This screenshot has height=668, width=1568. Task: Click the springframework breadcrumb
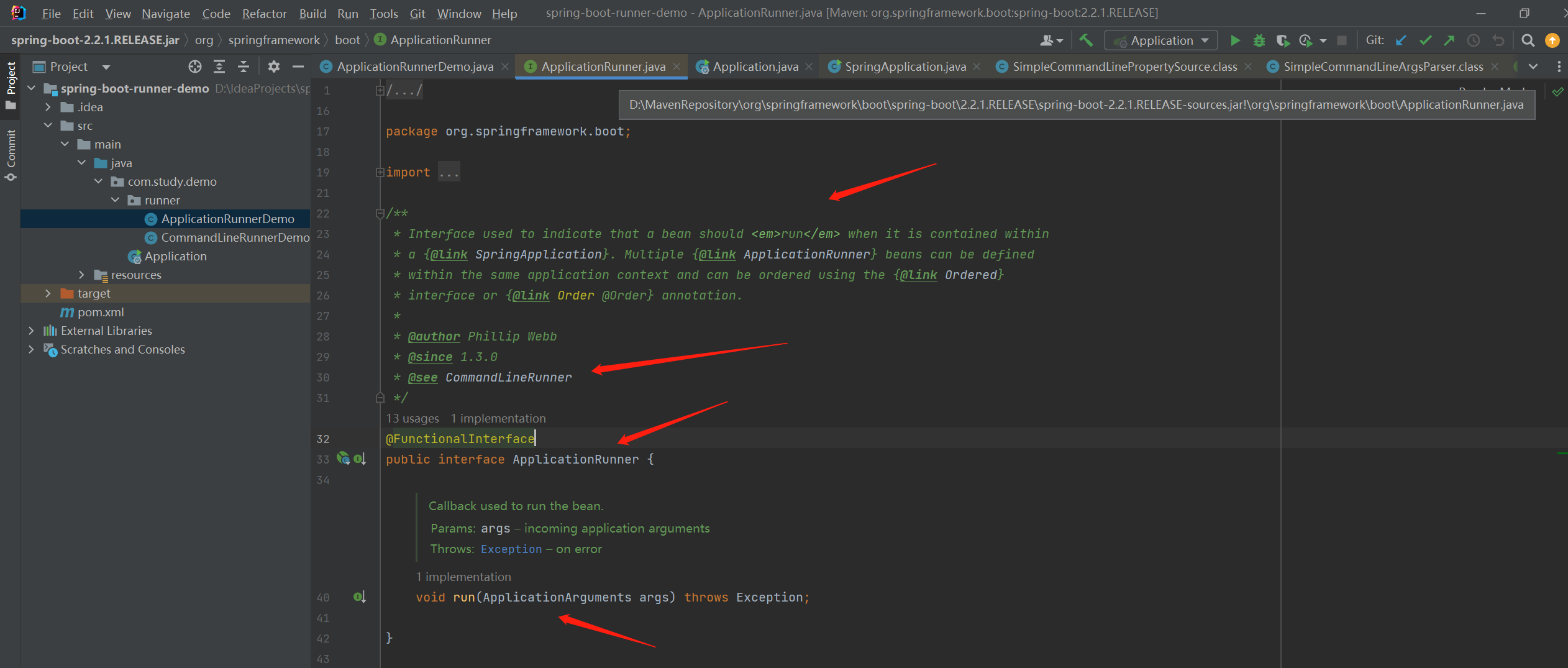(x=274, y=40)
